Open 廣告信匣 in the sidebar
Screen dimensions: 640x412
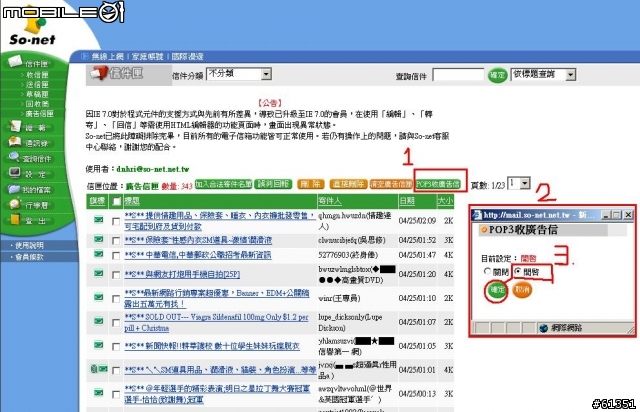pos(40,113)
